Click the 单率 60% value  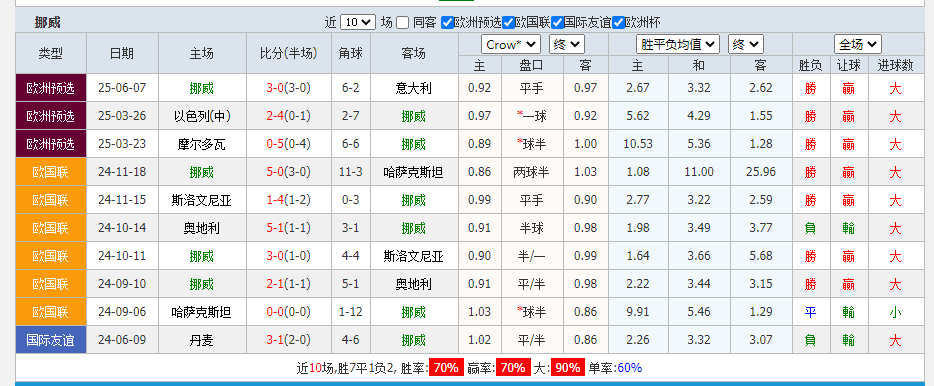tap(630, 368)
